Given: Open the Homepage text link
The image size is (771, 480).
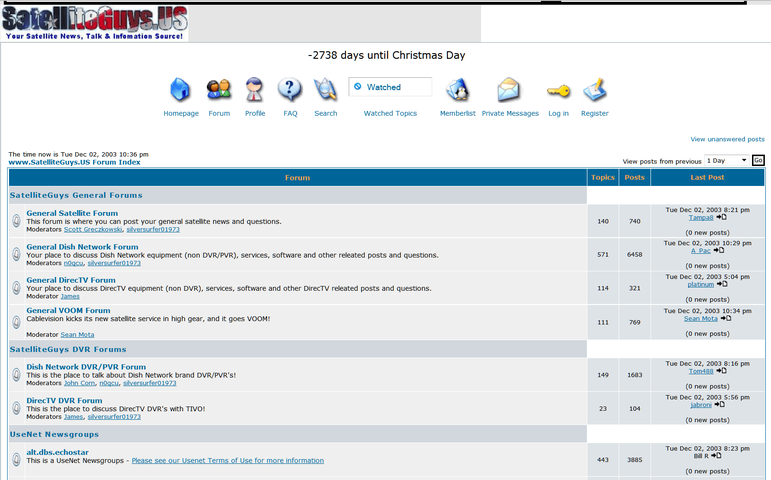Looking at the screenshot, I should (181, 113).
